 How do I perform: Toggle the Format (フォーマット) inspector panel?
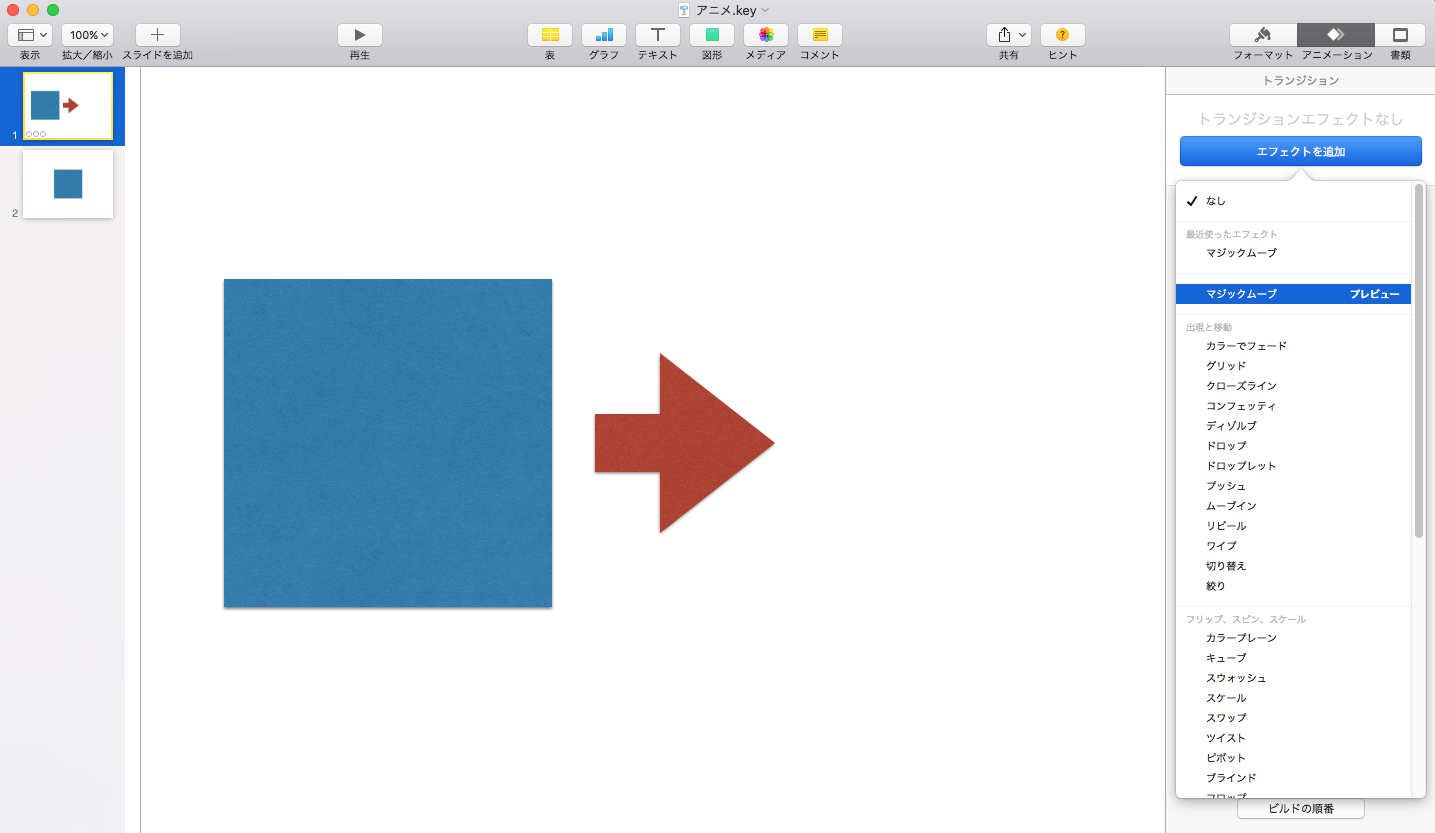pyautogui.click(x=1262, y=35)
